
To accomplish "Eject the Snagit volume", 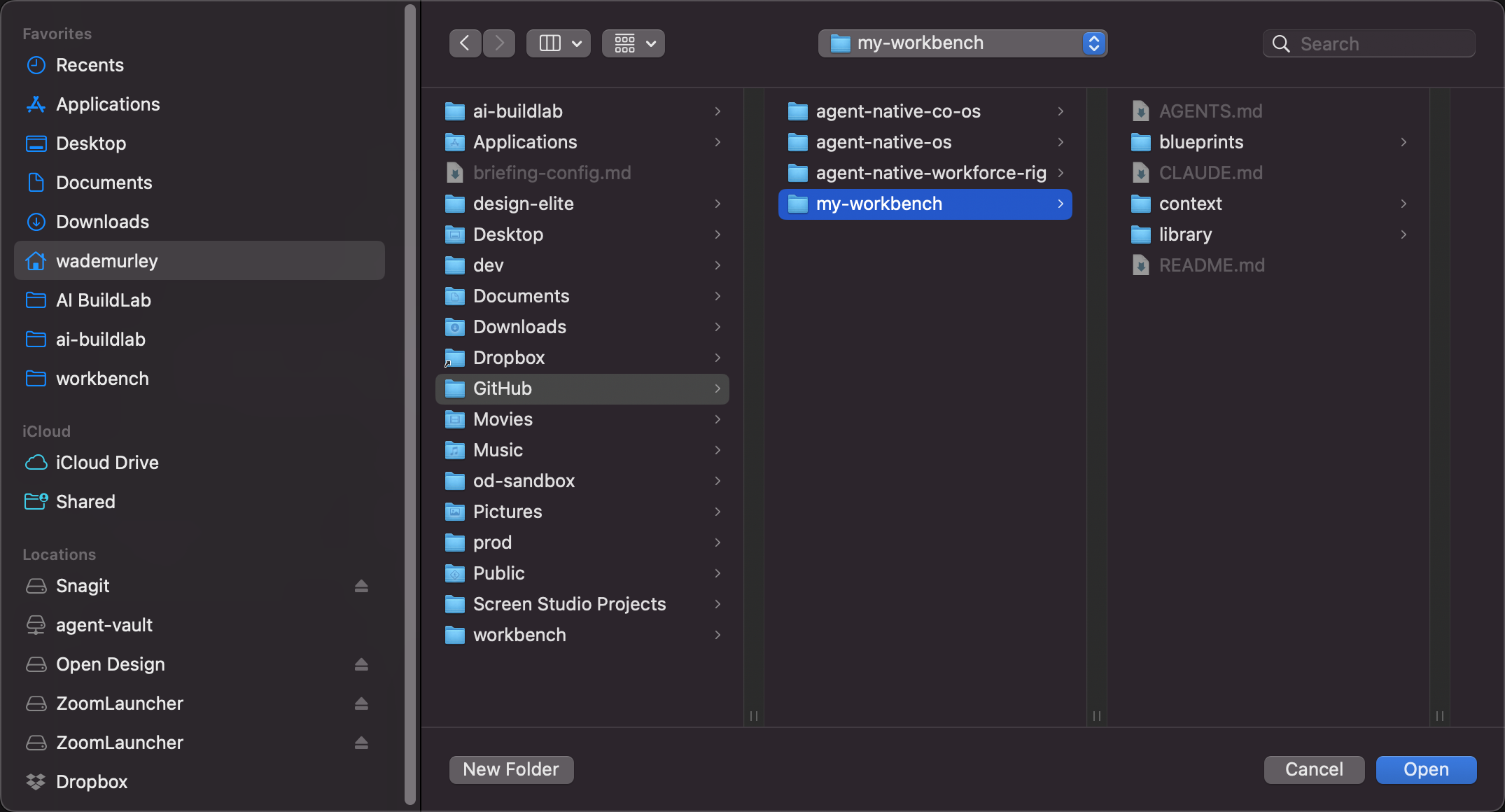I will coord(361,586).
